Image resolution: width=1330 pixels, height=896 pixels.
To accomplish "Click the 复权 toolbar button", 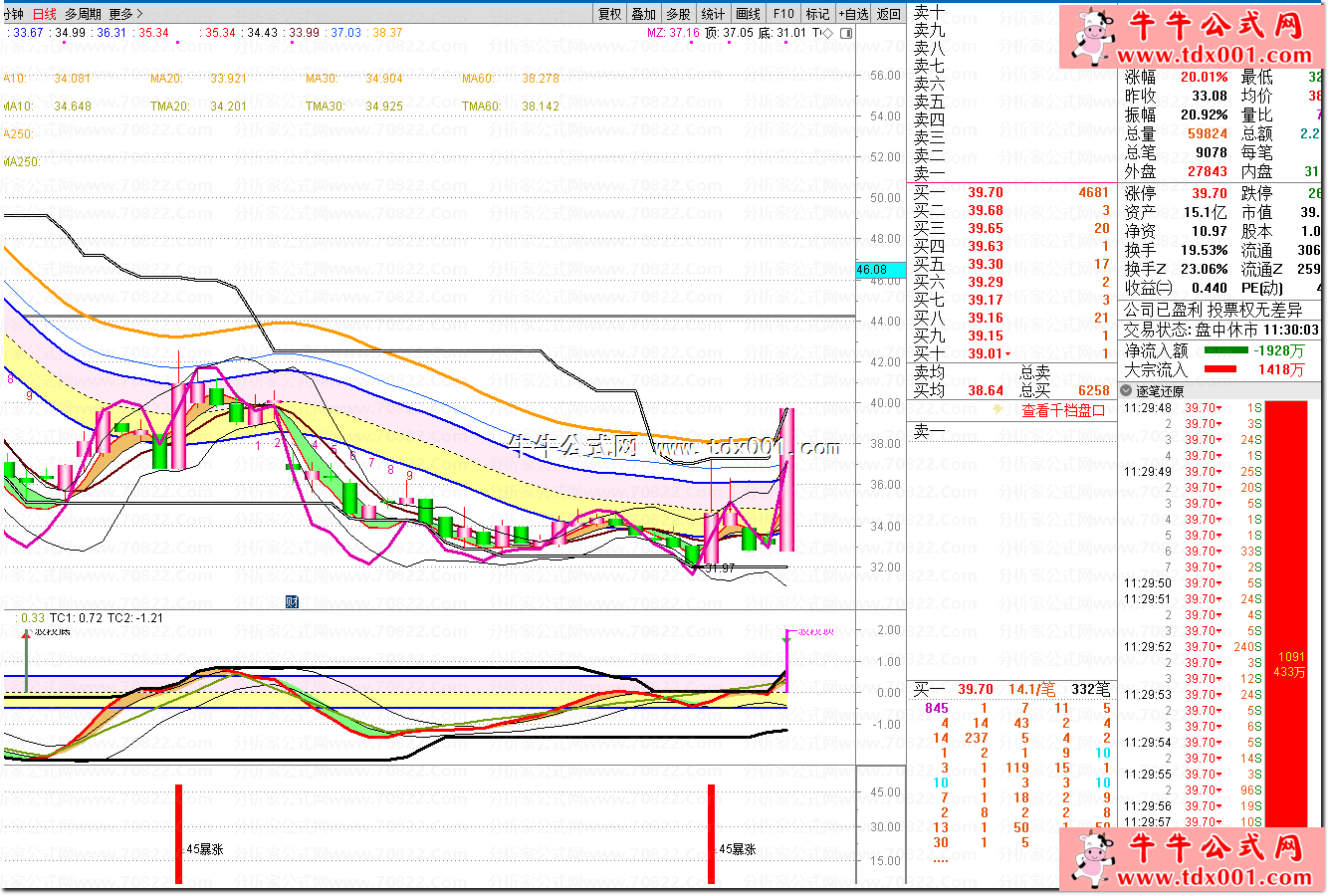I will pos(609,14).
